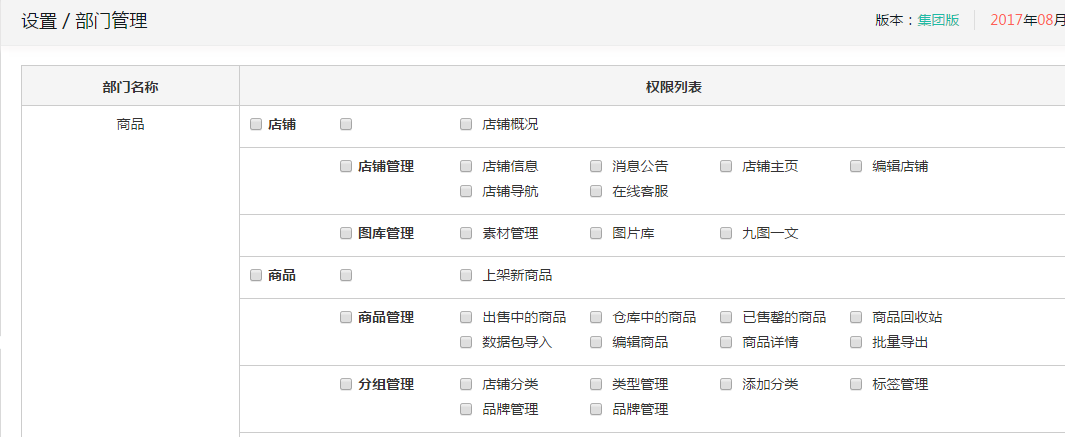Select all 店铺管理 group permissions
Viewport: 1065px width, 437px height.
coord(346,167)
